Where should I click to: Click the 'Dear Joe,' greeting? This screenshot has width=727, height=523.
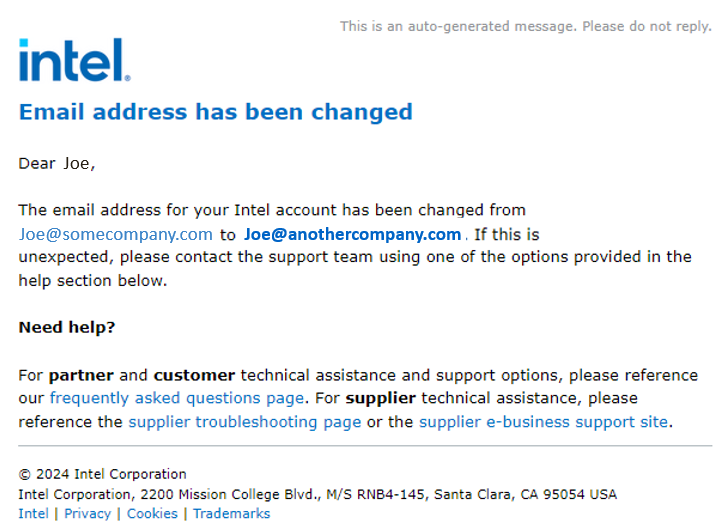[57, 164]
